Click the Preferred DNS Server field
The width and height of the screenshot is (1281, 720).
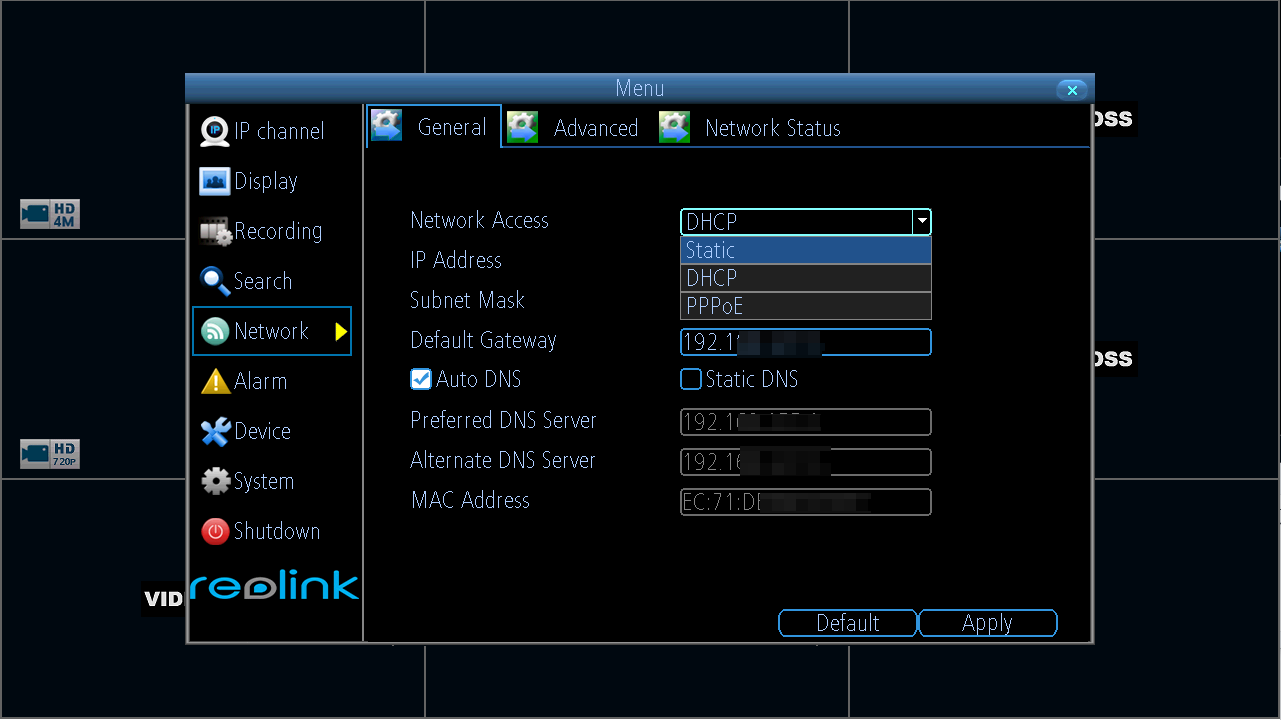(806, 422)
